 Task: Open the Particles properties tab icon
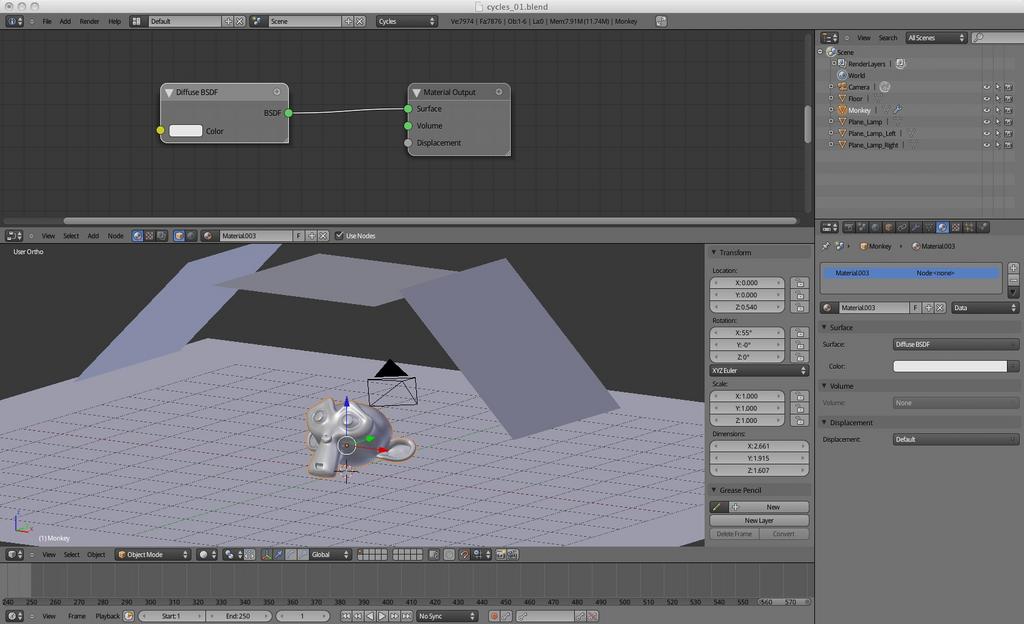point(969,227)
